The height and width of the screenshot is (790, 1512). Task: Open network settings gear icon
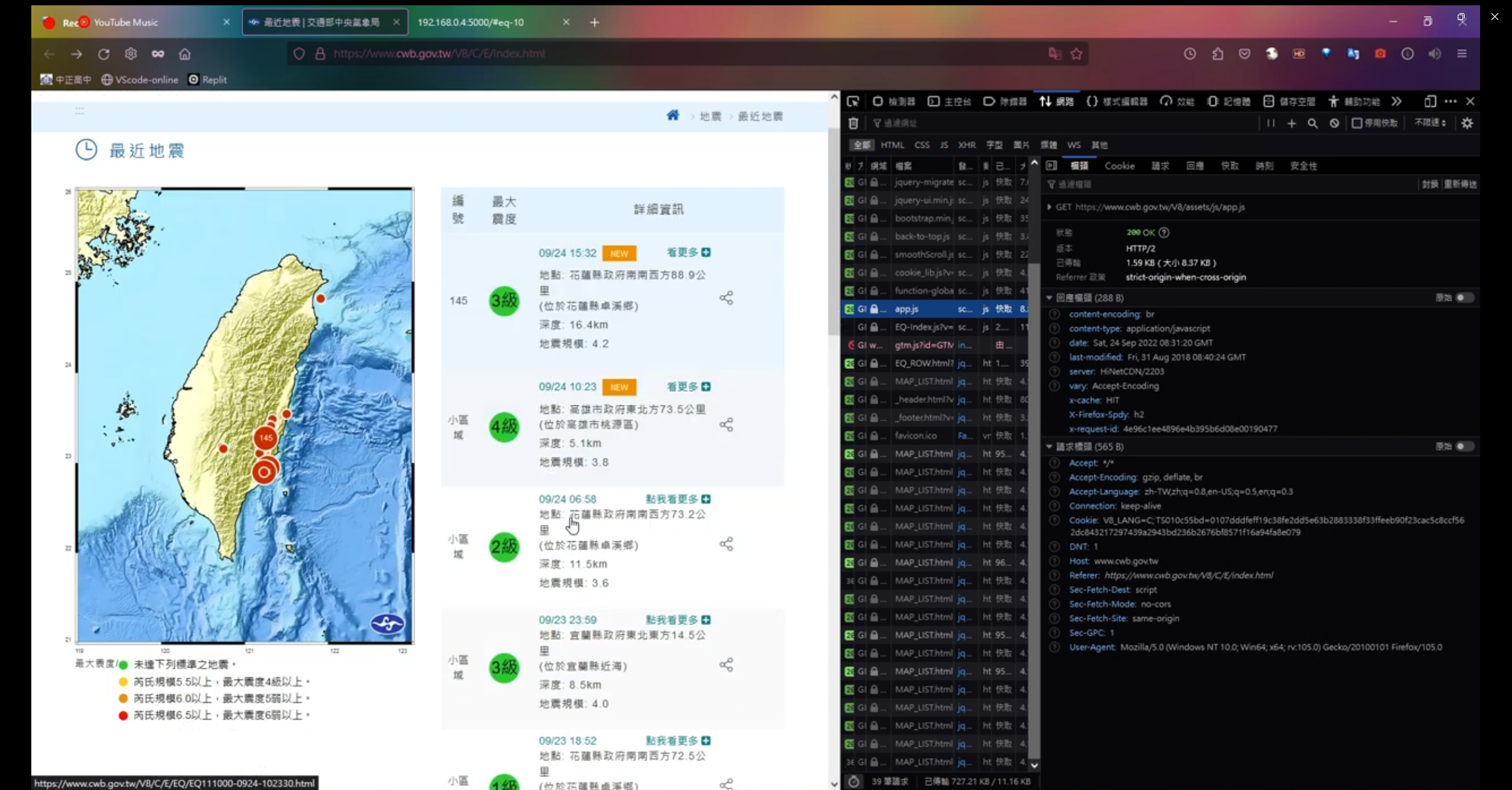pyautogui.click(x=1467, y=123)
